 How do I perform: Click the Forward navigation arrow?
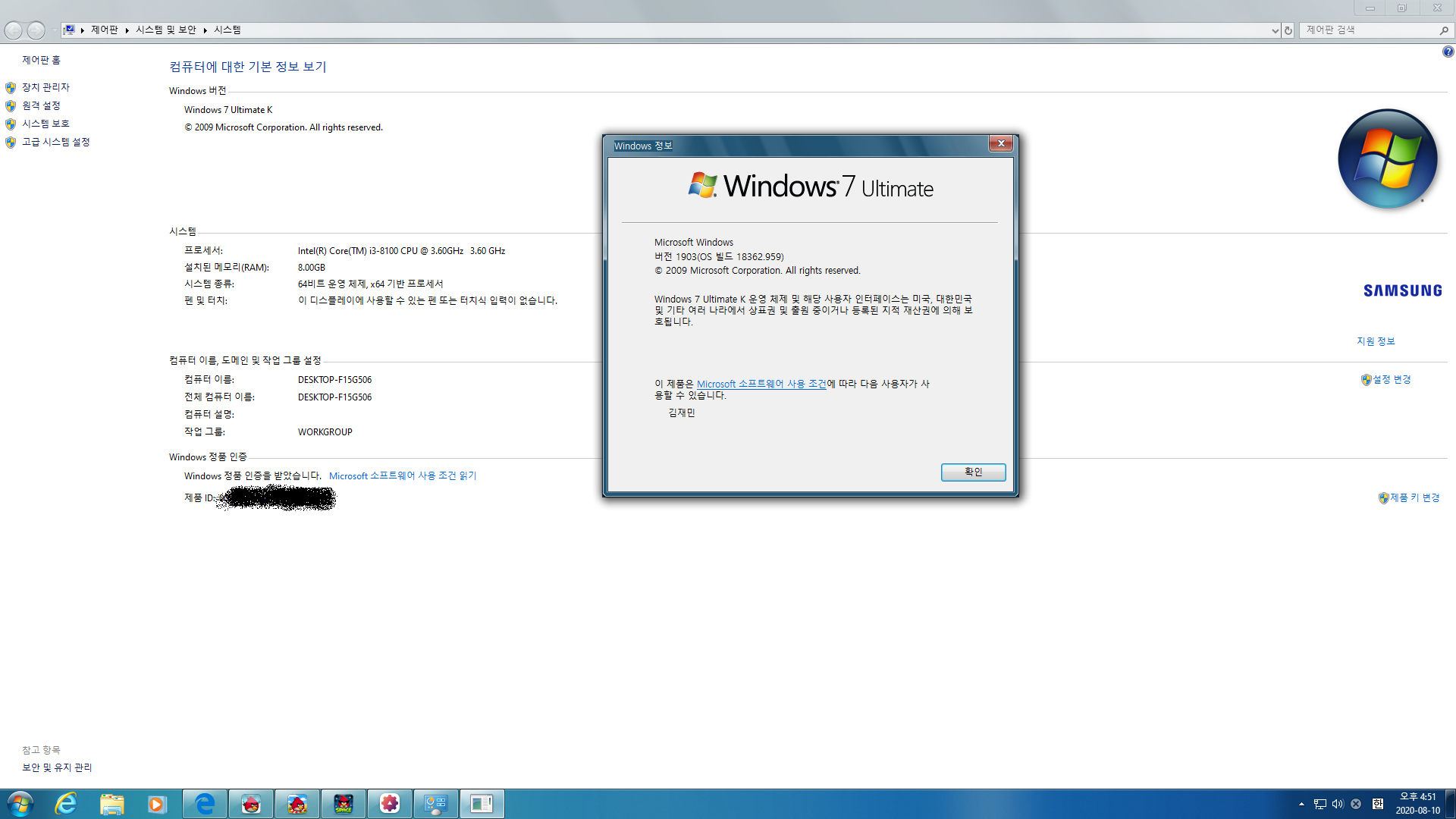tap(36, 30)
